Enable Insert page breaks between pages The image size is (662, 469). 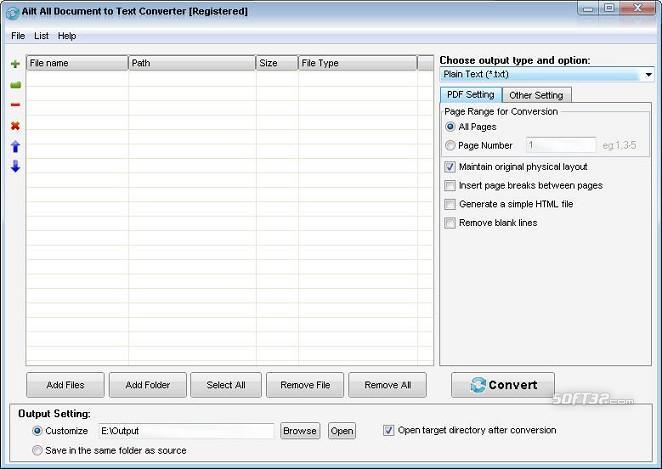pos(450,185)
